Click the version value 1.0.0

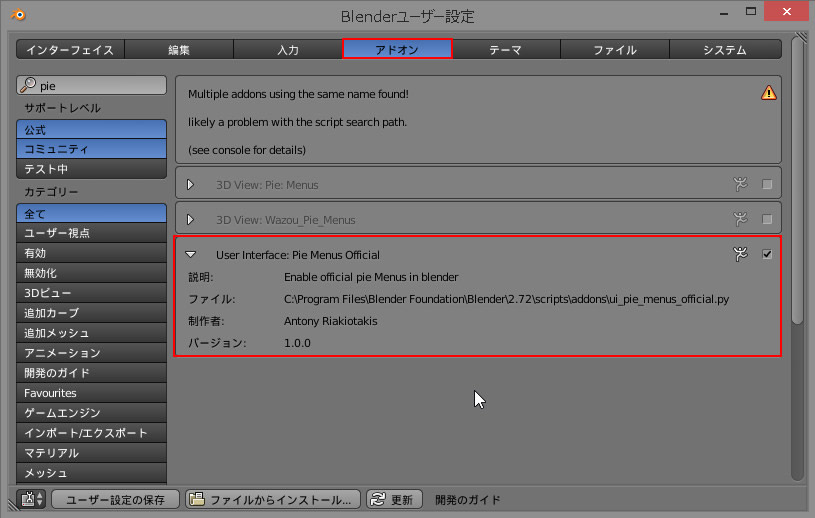pos(297,343)
